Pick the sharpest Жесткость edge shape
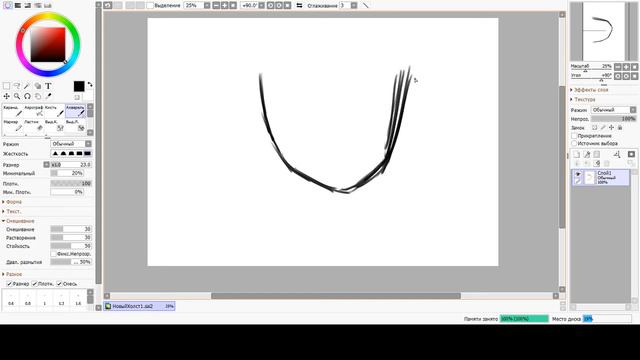Image resolution: width=640 pixels, height=360 pixels. pyautogui.click(x=87, y=153)
